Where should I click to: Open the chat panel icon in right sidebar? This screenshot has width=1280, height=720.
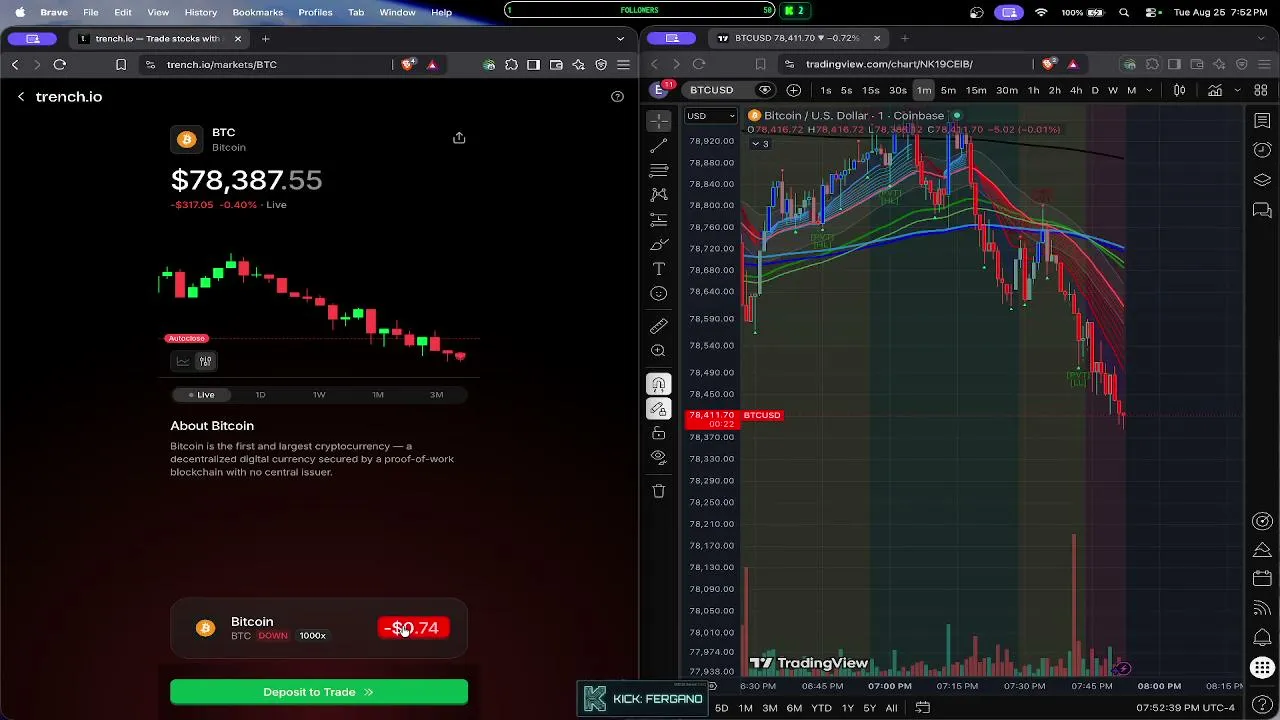tap(1262, 210)
